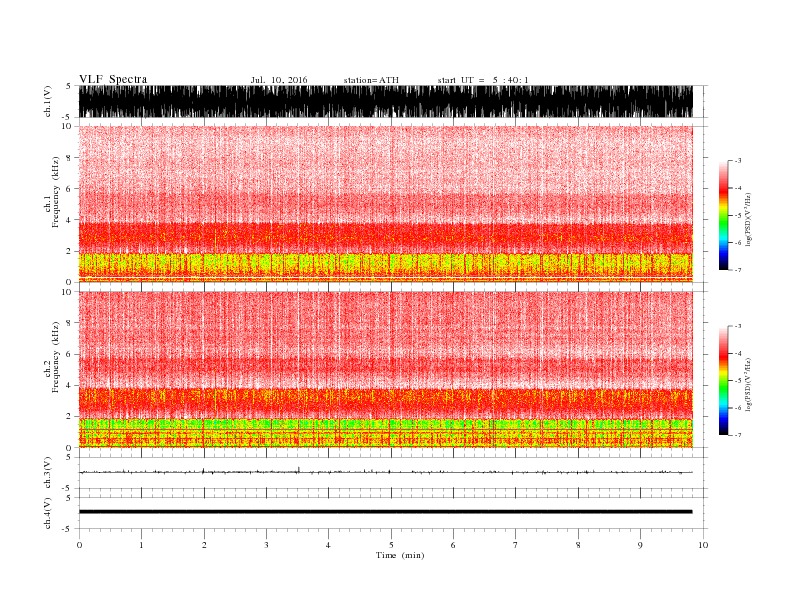792x612 pixels.
Task: Click the ch.2 colorbar 'log(PSD)(V²/Hz)' label
Action: (x=749, y=385)
